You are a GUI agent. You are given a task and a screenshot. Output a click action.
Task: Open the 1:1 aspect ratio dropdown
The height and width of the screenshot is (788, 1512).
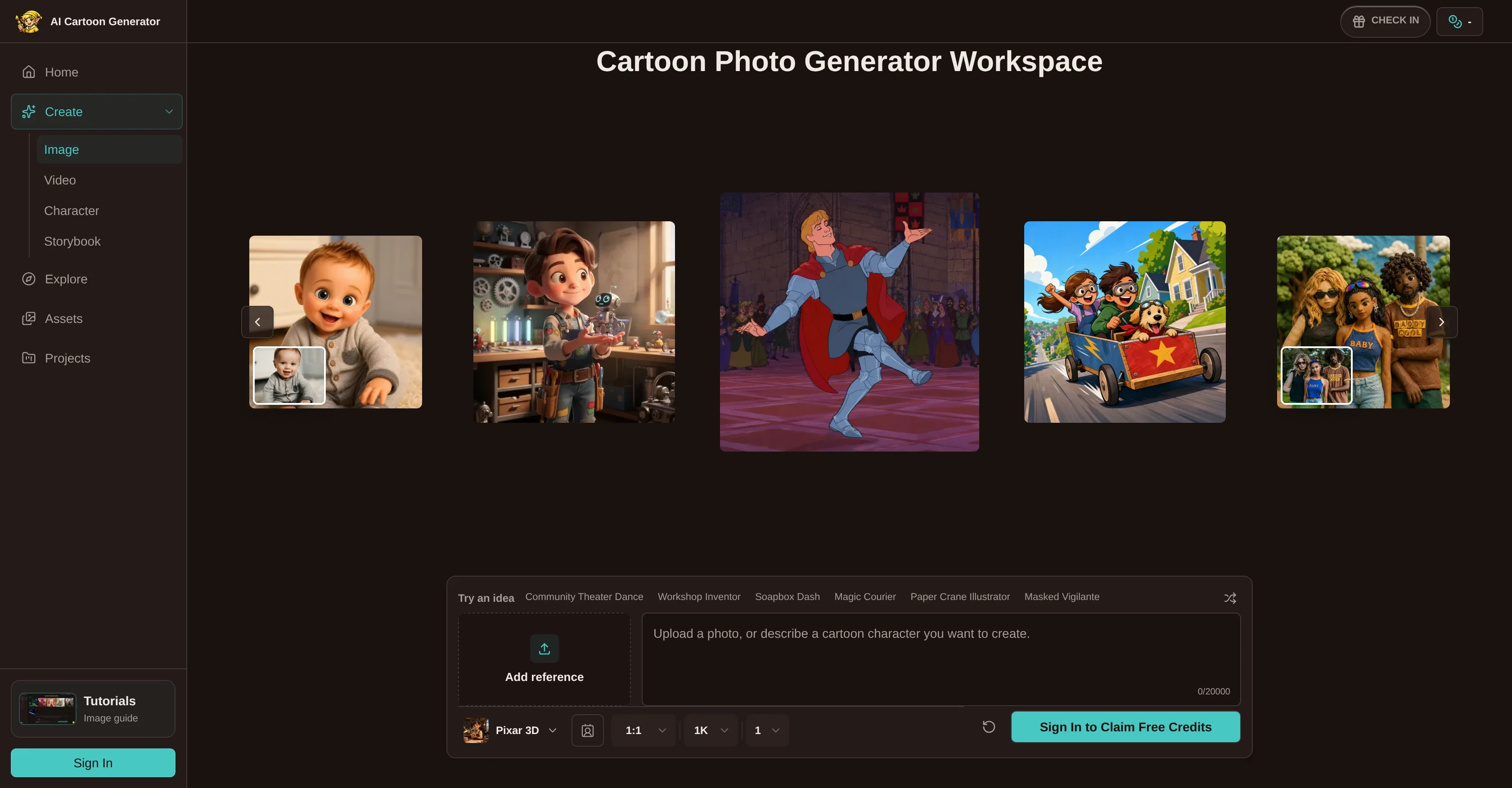[644, 730]
